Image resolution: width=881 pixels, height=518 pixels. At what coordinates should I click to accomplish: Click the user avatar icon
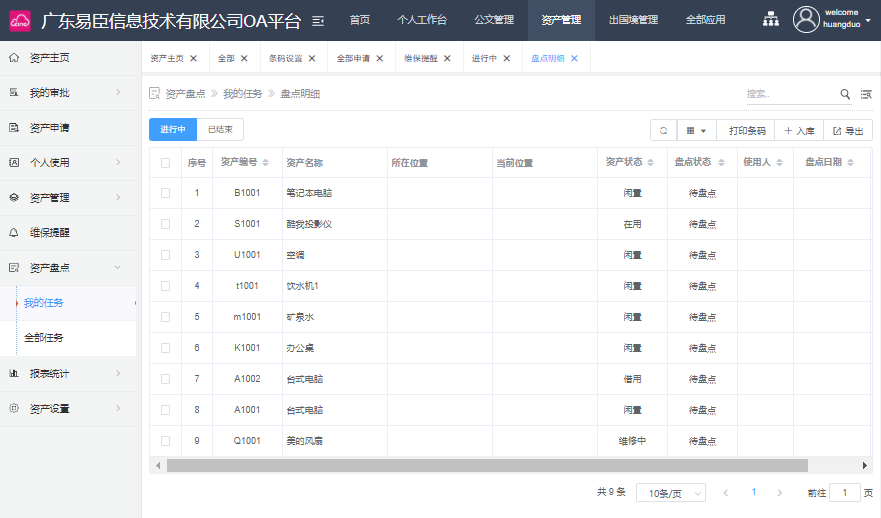806,19
